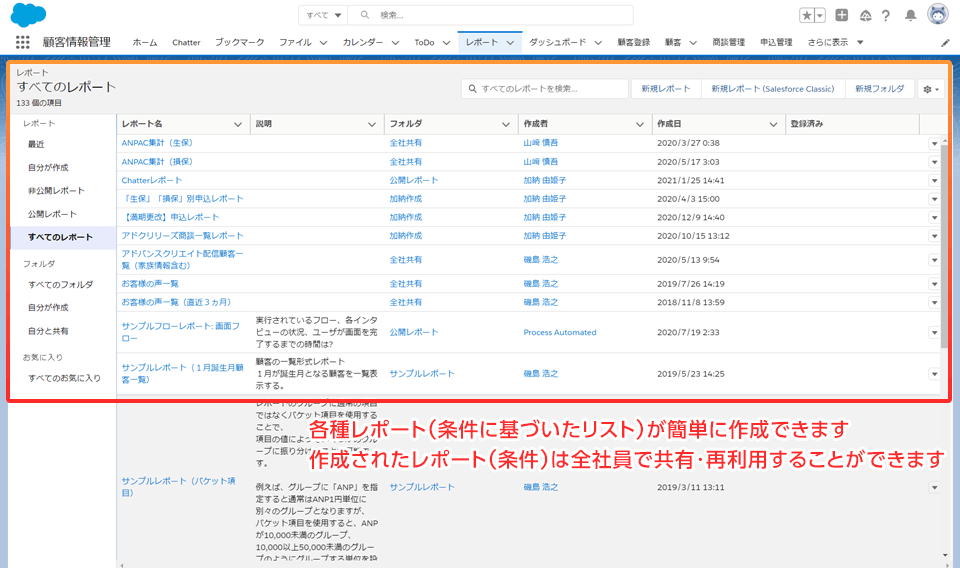Screen dimensions: 960x568
Task: Click the pencil icon to edit navigation
Action: click(x=946, y=43)
